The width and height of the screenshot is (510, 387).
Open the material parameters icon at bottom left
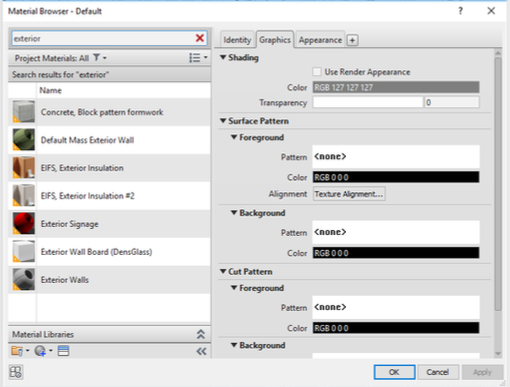click(16, 372)
